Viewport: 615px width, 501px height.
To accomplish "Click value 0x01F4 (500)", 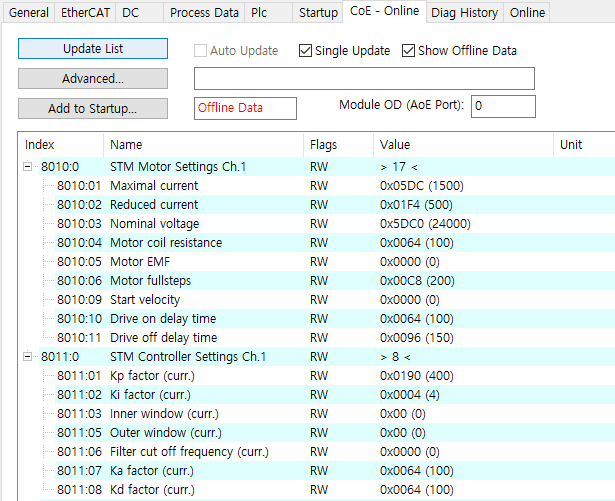I will point(416,205).
